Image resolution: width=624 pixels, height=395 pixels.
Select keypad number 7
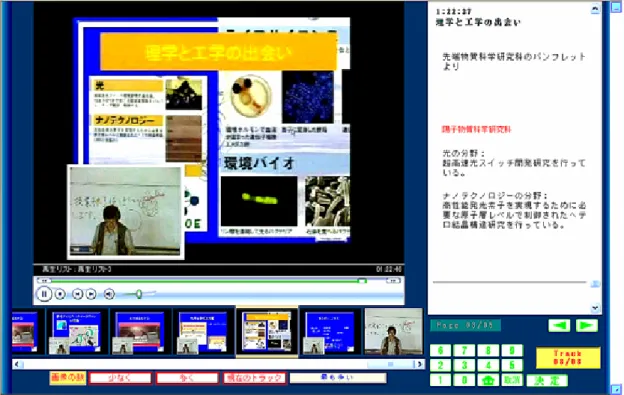click(x=464, y=350)
